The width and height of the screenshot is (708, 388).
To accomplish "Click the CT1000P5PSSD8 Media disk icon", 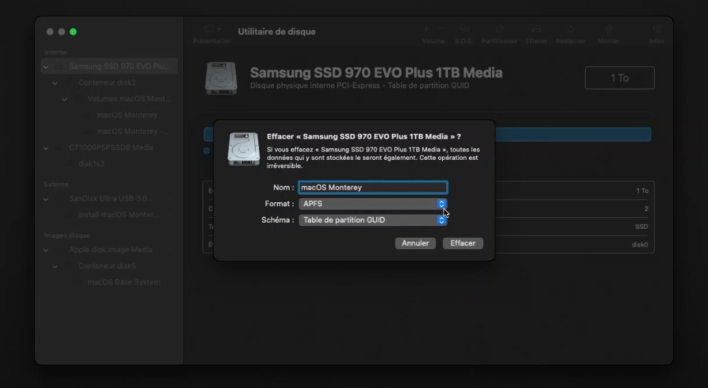I will click(x=59, y=148).
